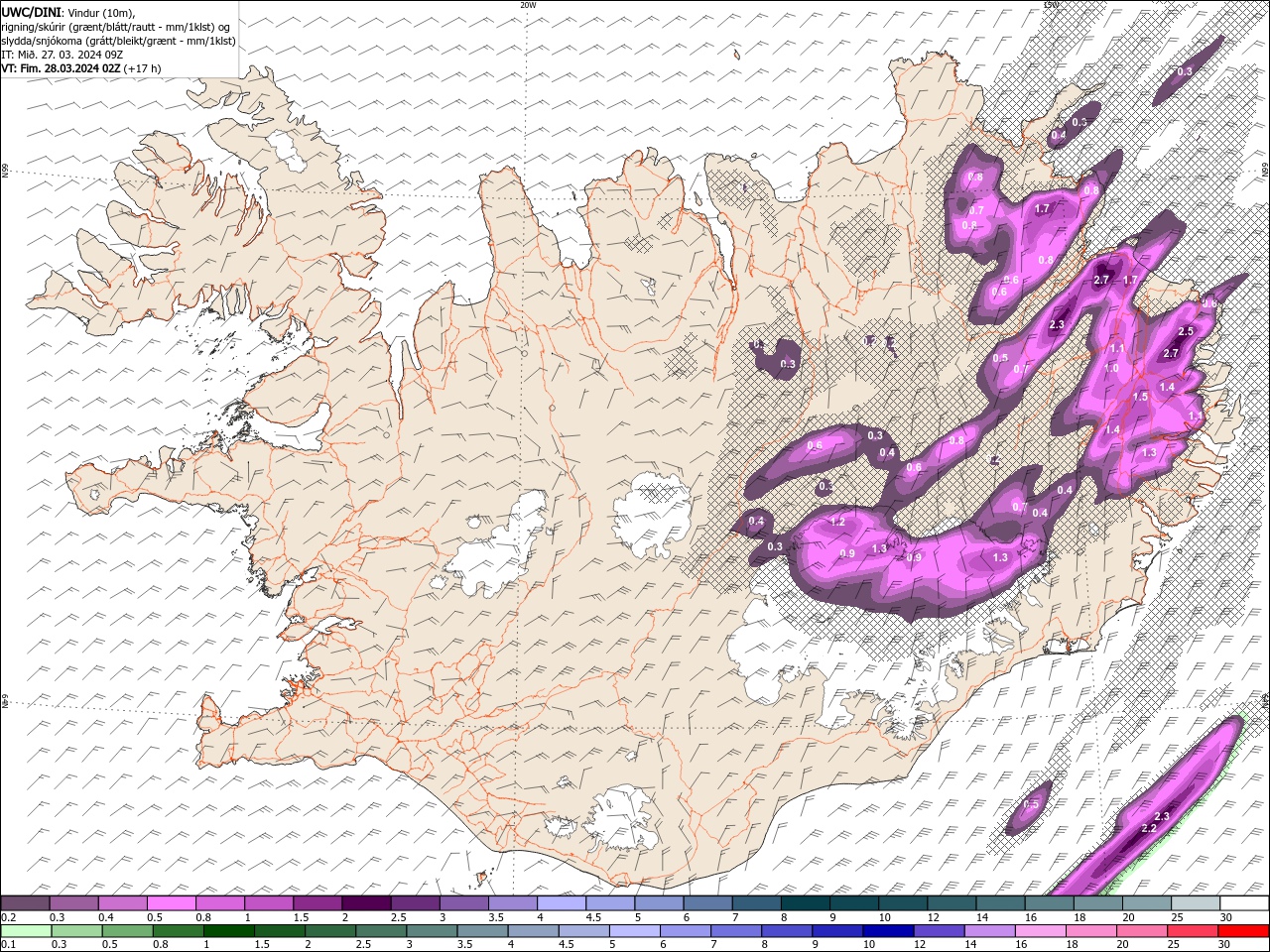This screenshot has width=1270, height=952.
Task: Select upper legend swatch starting at 0.2
Action: [25, 903]
